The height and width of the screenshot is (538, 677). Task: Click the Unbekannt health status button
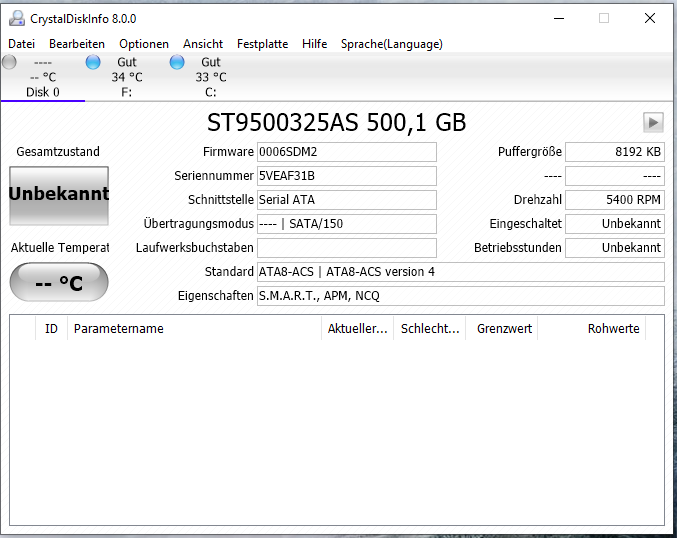coord(59,196)
